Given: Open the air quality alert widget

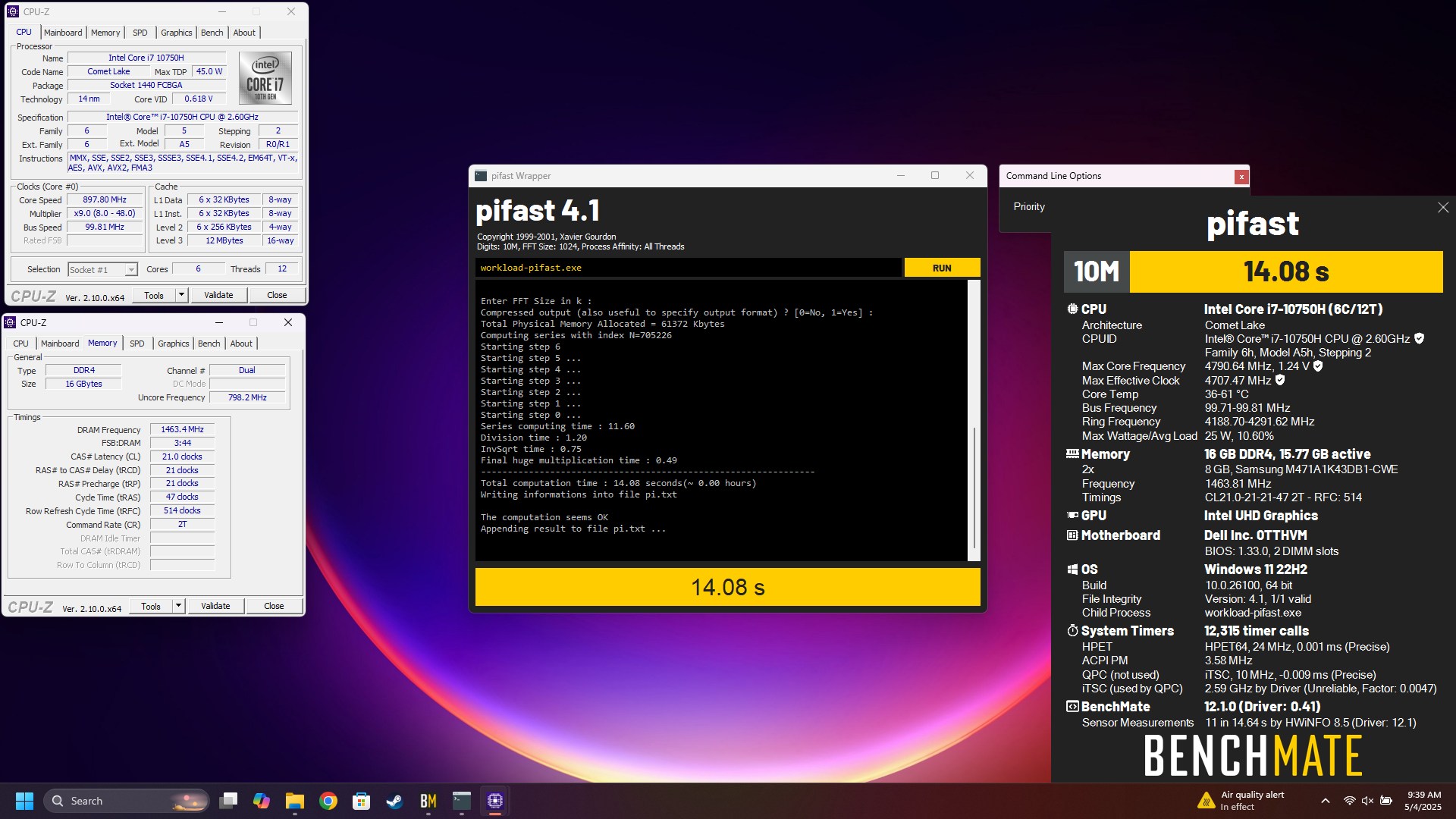Looking at the screenshot, I should click(1241, 801).
